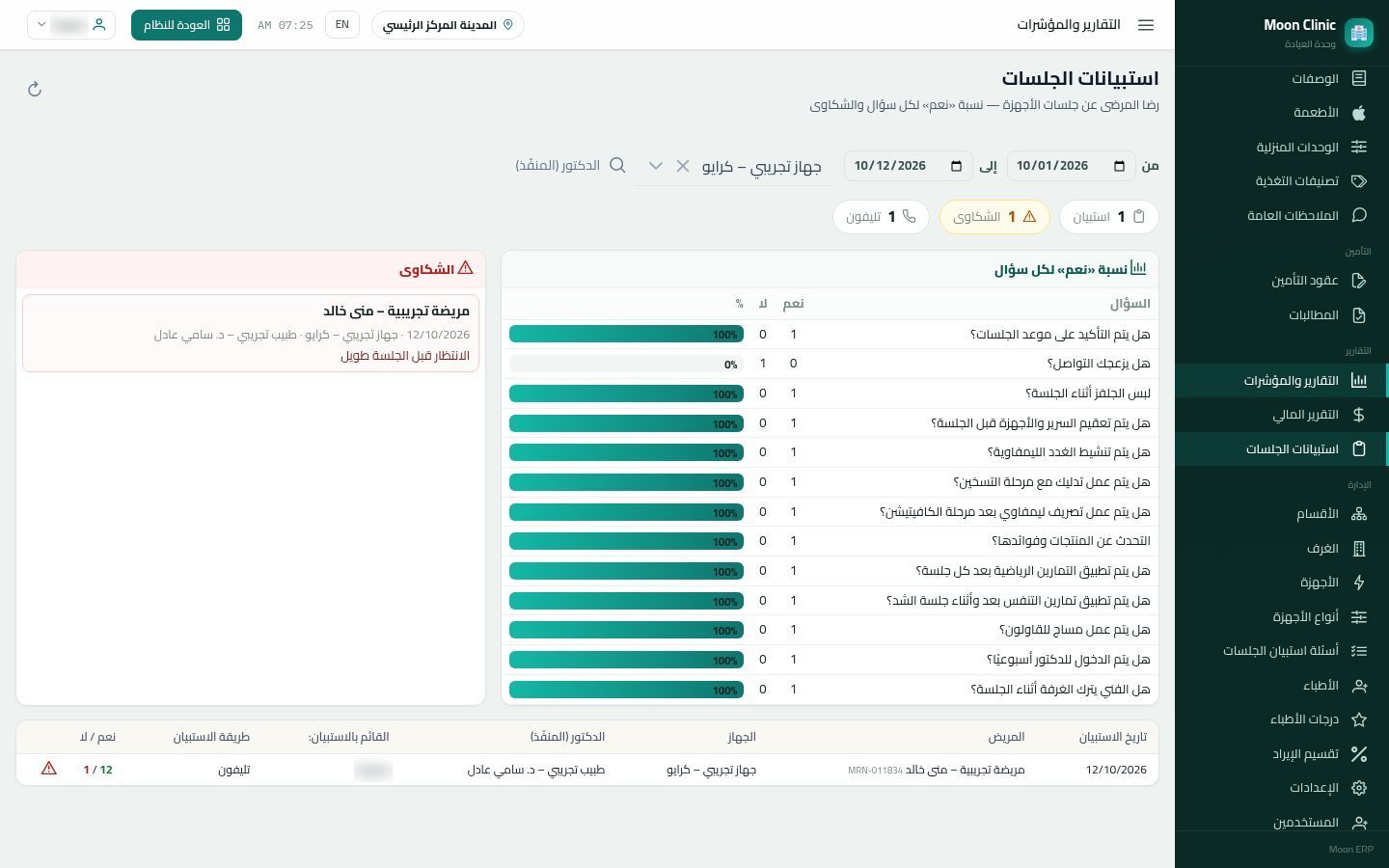This screenshot has height=868, width=1389.
Task: Click the percent icon for تقسيم الإيراد
Action: pos(1359,754)
